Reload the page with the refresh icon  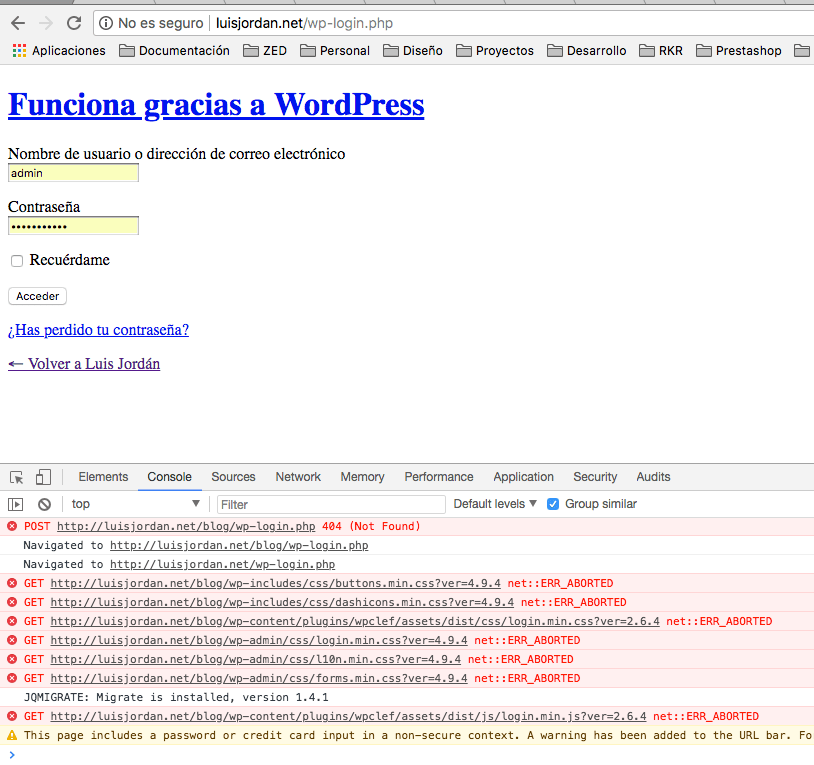click(74, 23)
